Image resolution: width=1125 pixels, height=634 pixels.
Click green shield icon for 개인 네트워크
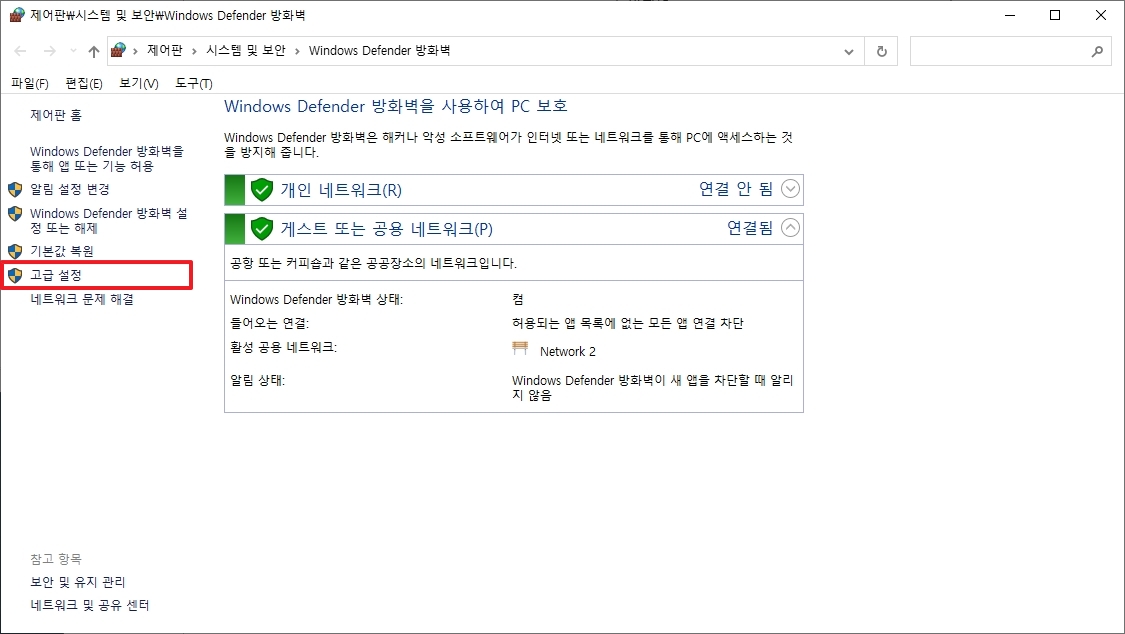tap(262, 190)
